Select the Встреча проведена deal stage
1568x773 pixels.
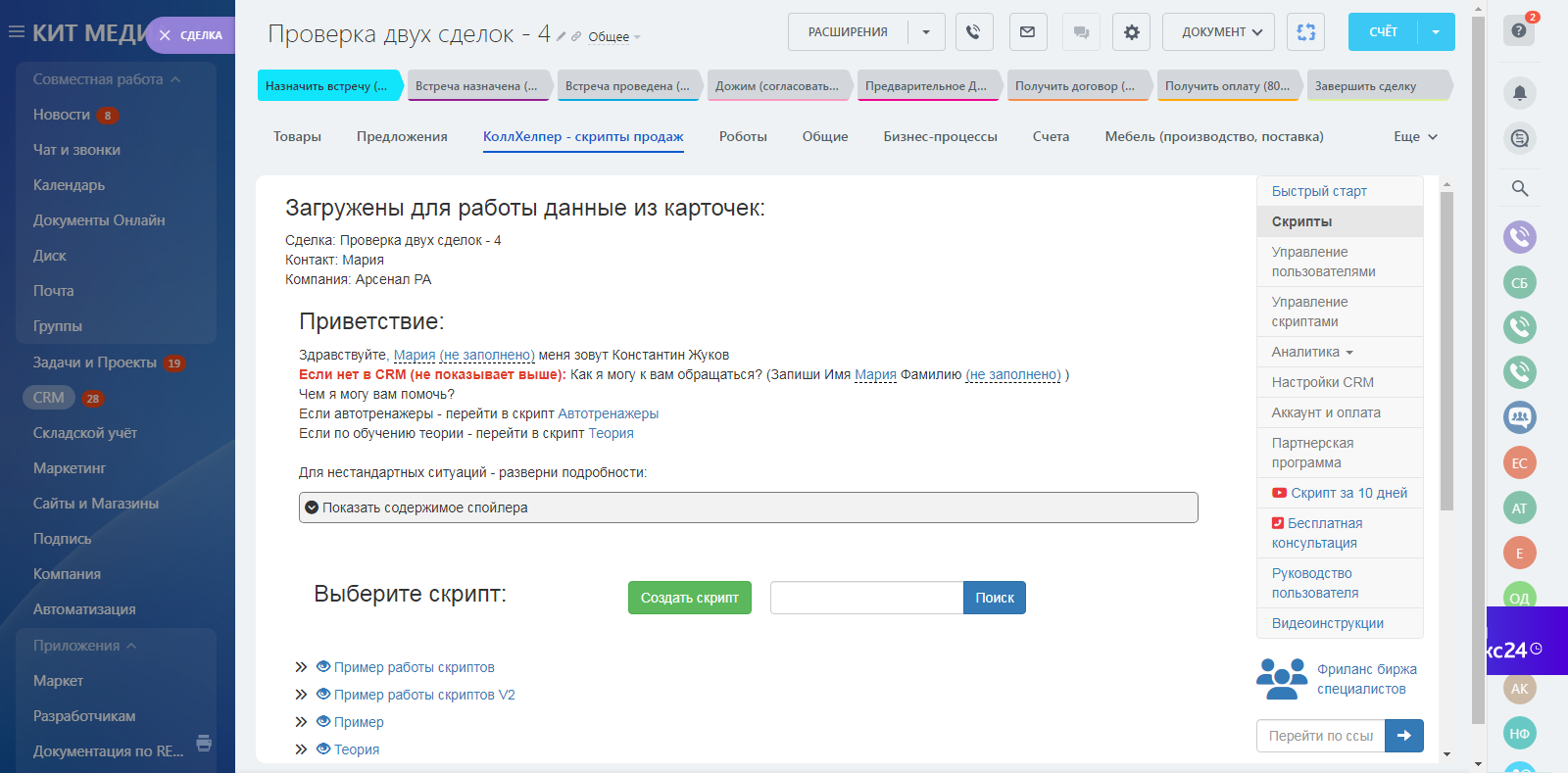tap(627, 86)
